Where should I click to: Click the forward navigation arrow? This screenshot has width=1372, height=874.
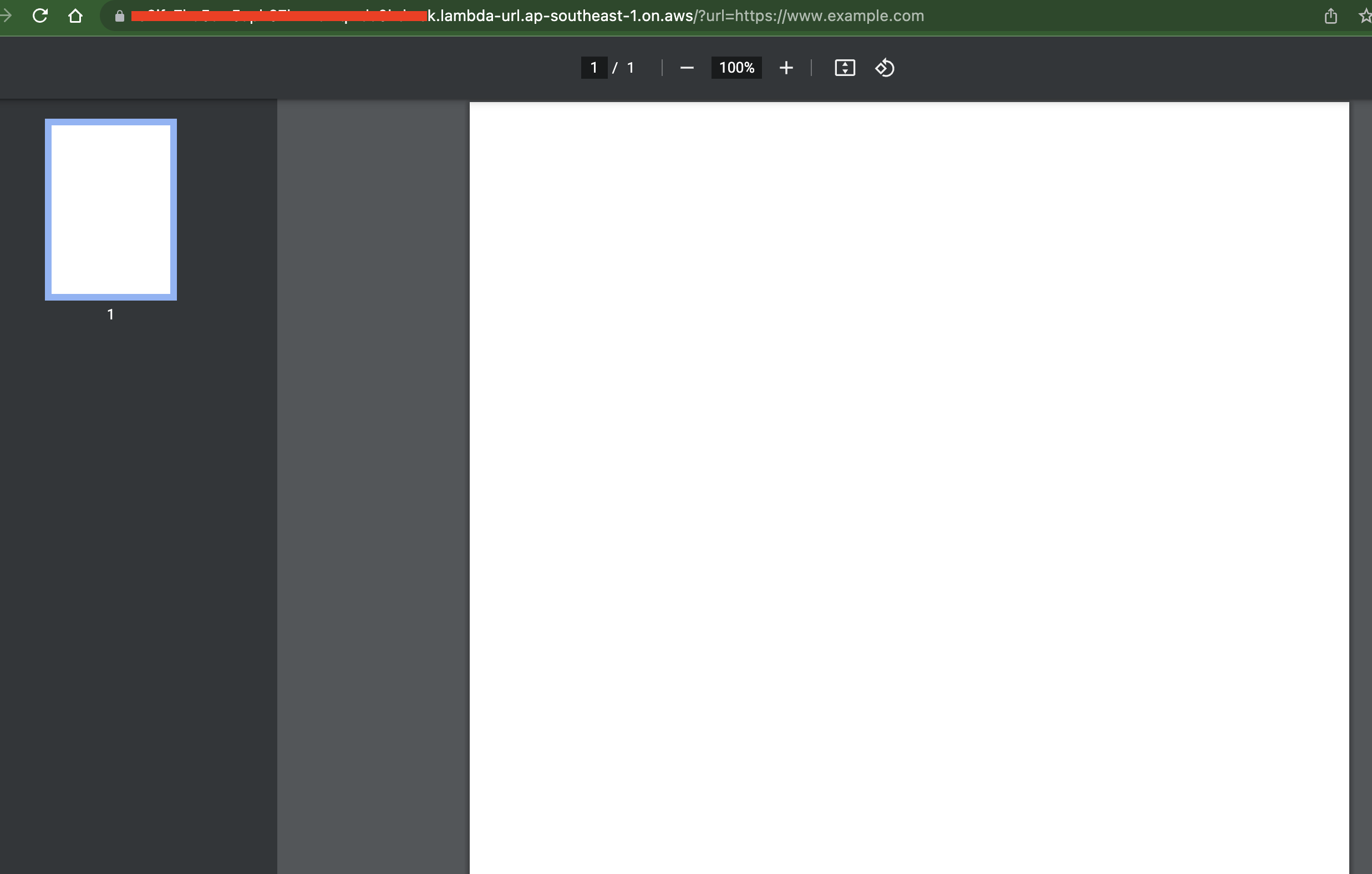point(5,16)
